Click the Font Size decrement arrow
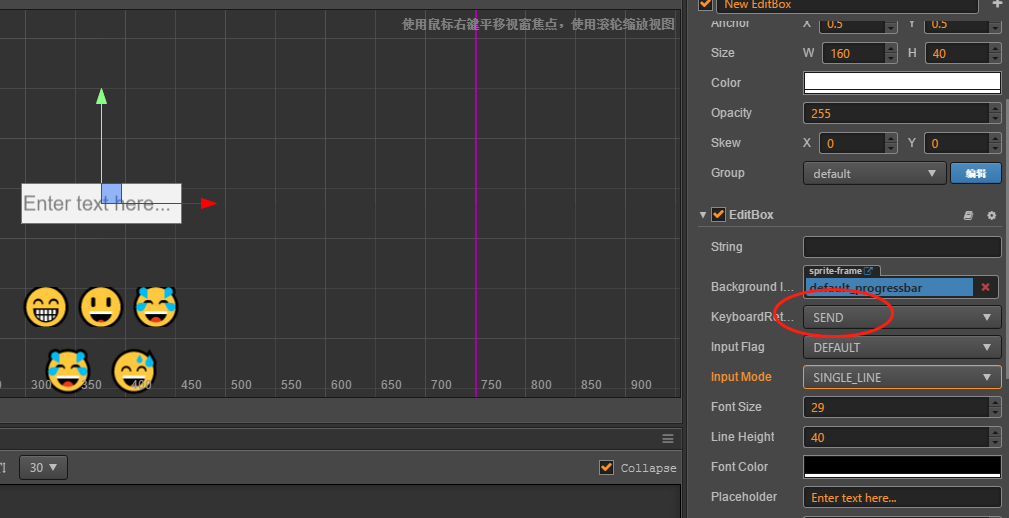 [x=995, y=412]
